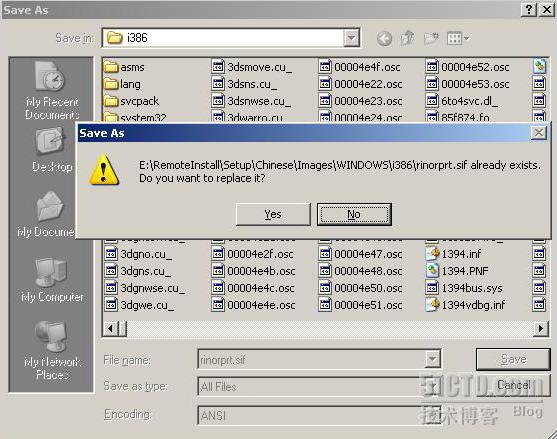Create a new folder

pyautogui.click(x=431, y=38)
